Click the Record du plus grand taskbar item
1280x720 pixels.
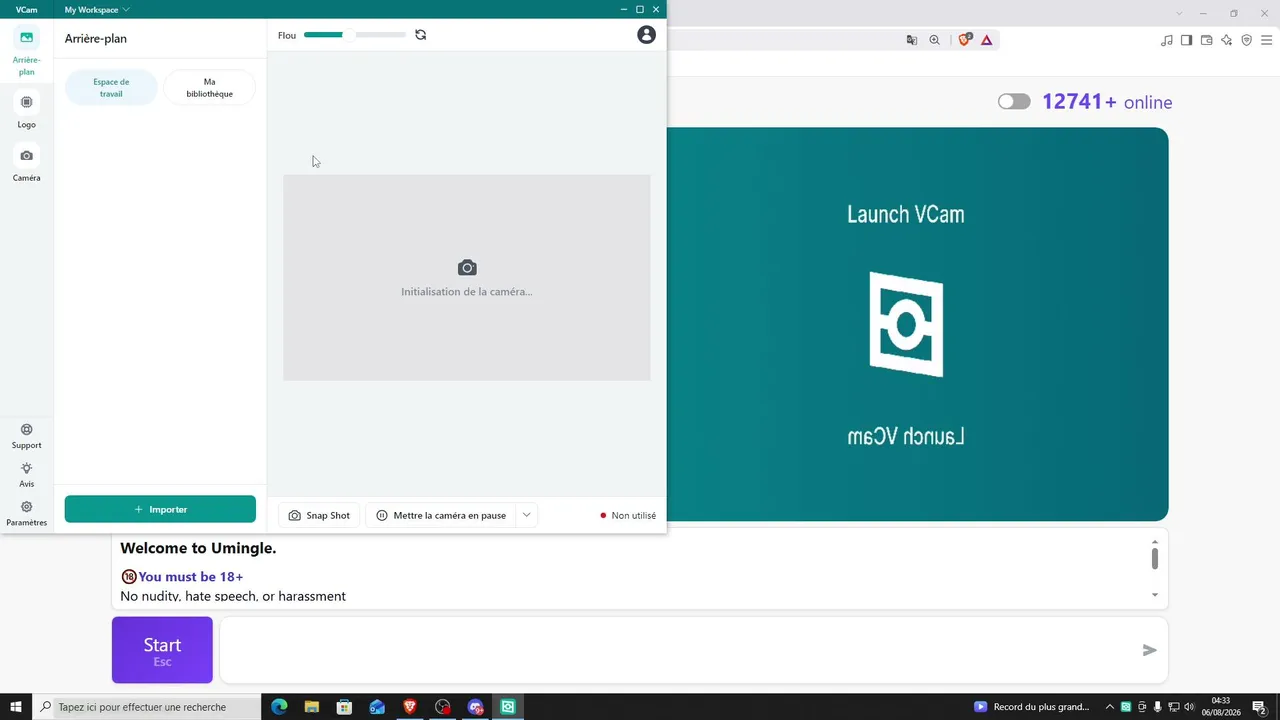(1032, 707)
